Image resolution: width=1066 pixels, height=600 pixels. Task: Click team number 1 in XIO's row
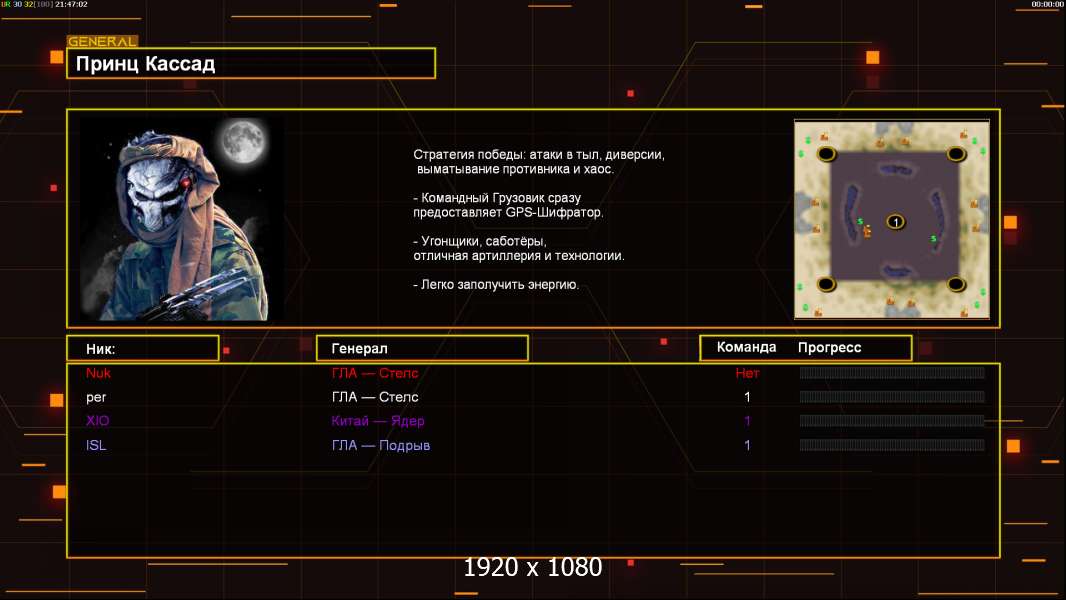747,421
